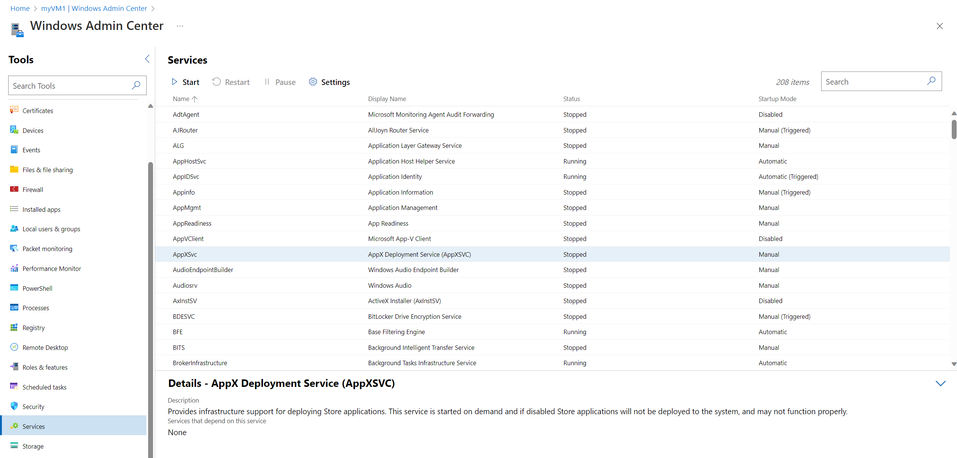Open the Roles & features icon
The width and height of the screenshot is (957, 458).
pyautogui.click(x=14, y=367)
